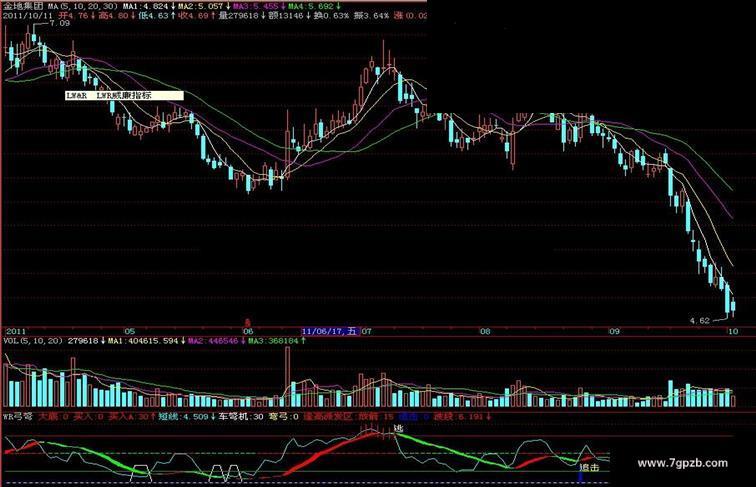Click the MA2: 5.057 readout
This screenshot has height=487, width=756.
(201, 6)
